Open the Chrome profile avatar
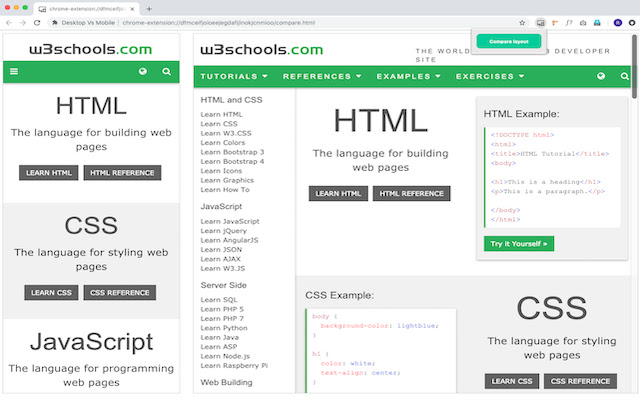640x400 pixels. tap(618, 23)
